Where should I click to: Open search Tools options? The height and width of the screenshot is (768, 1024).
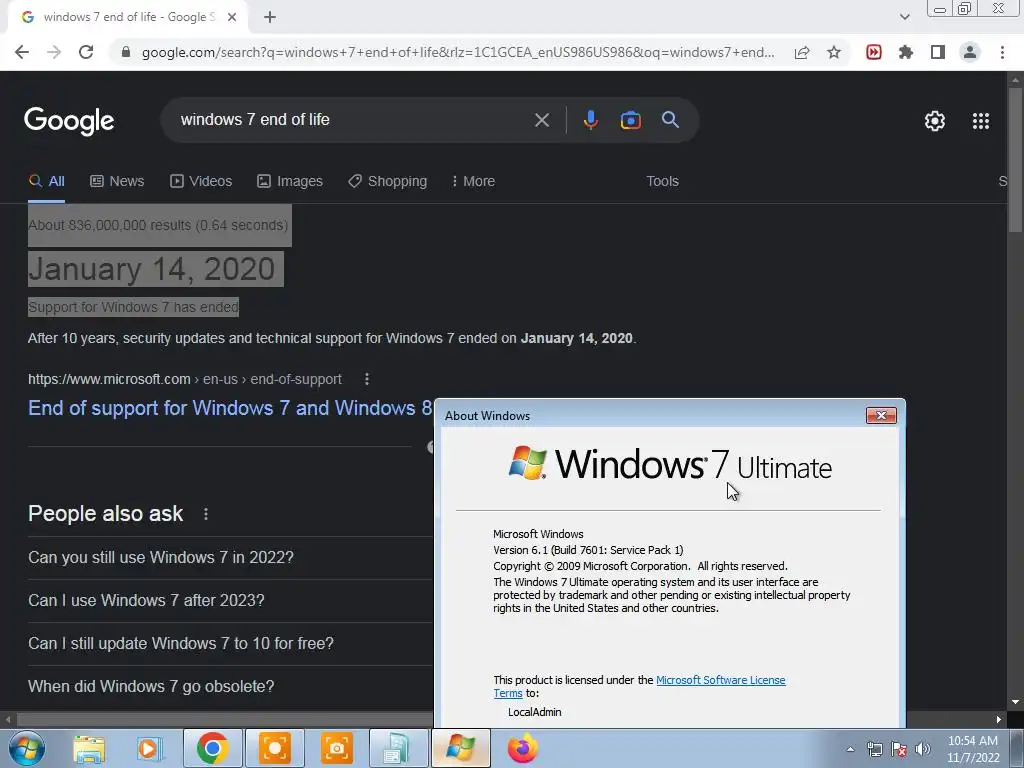tap(662, 182)
